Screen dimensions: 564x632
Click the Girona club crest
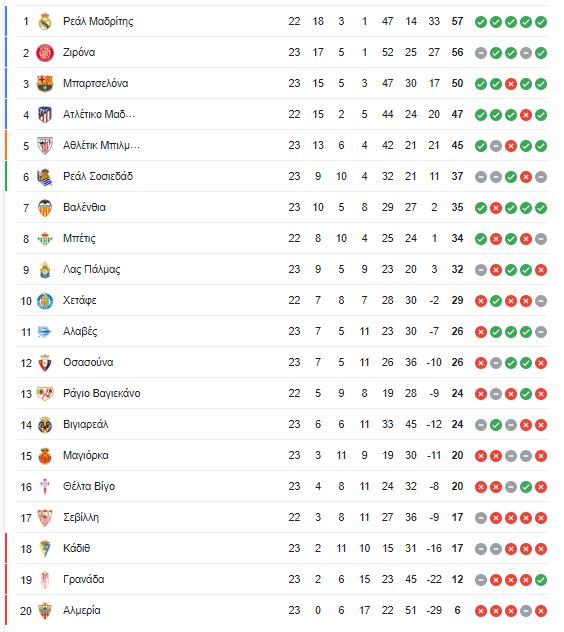click(45, 53)
